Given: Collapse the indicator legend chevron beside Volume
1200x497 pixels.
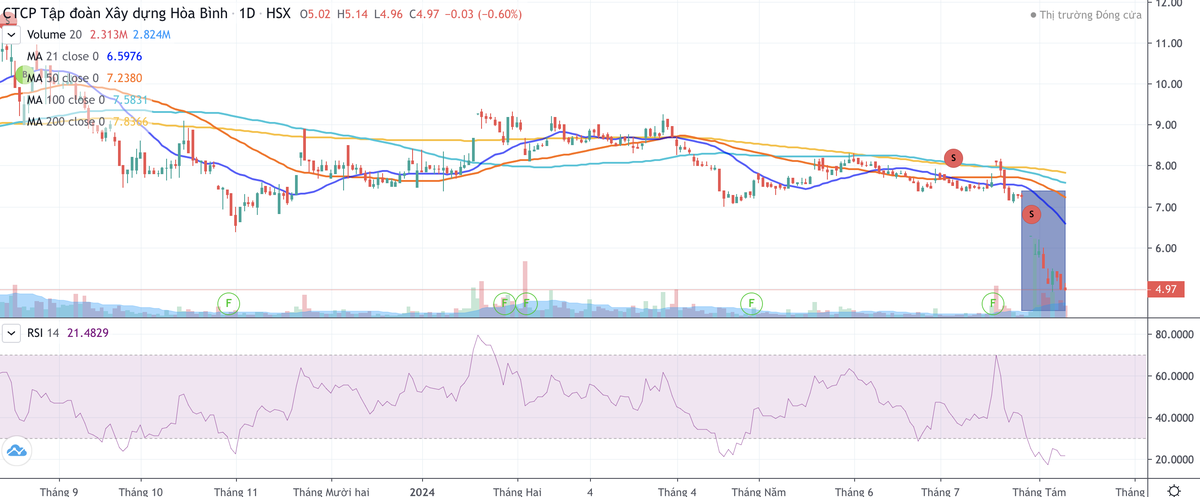Looking at the screenshot, I should pos(11,35).
